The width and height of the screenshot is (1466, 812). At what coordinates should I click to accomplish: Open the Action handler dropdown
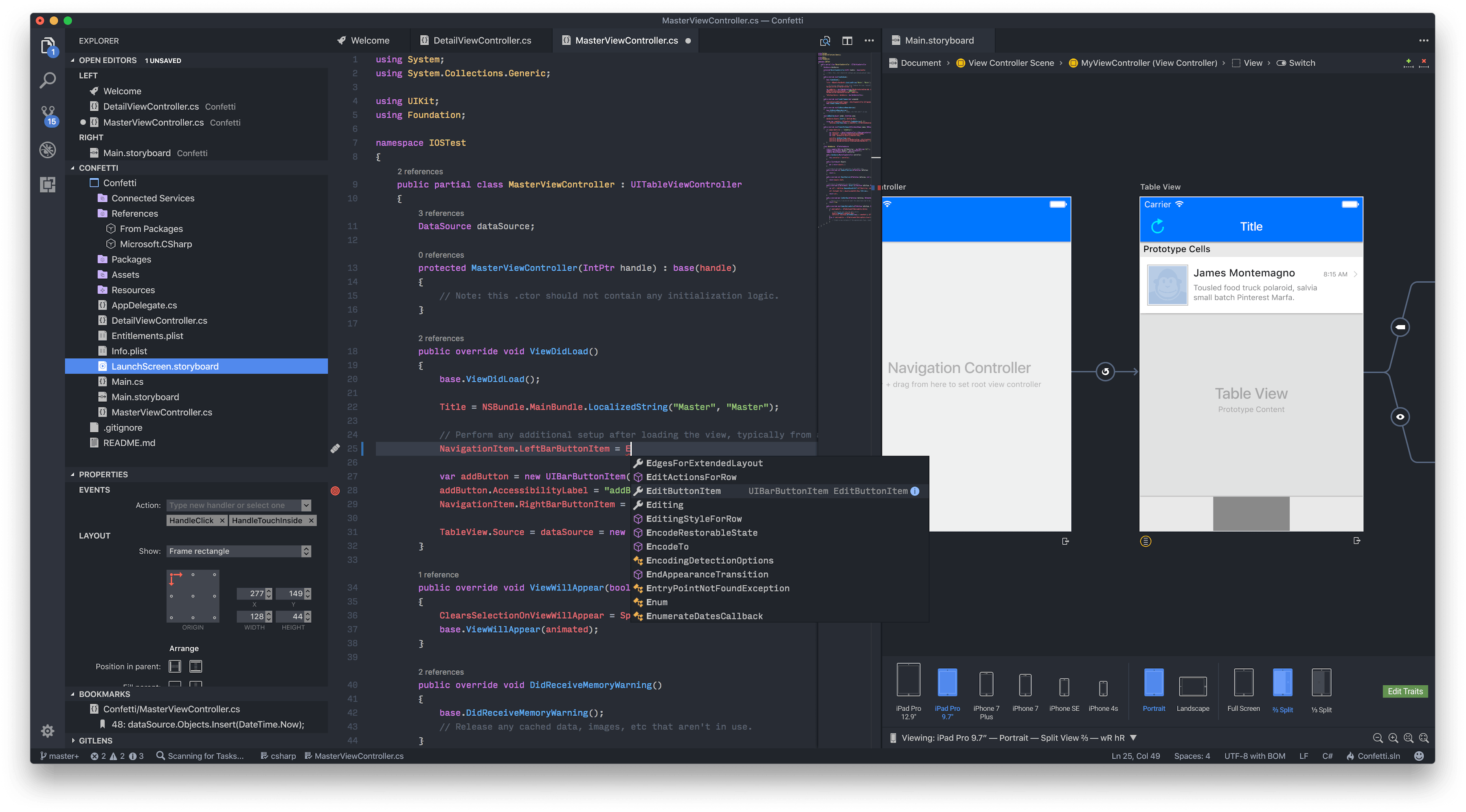tap(306, 506)
